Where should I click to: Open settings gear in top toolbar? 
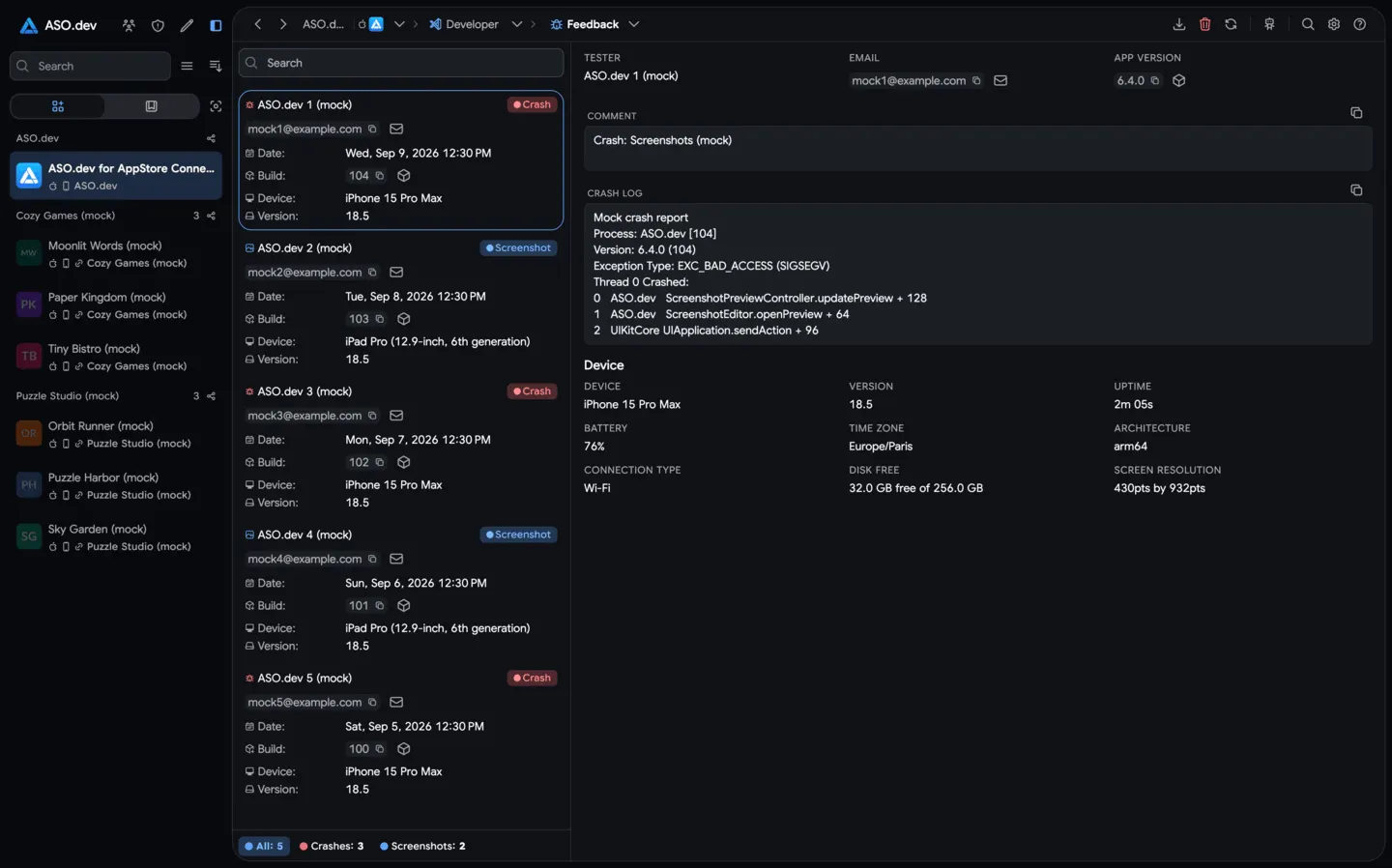pos(1334,24)
